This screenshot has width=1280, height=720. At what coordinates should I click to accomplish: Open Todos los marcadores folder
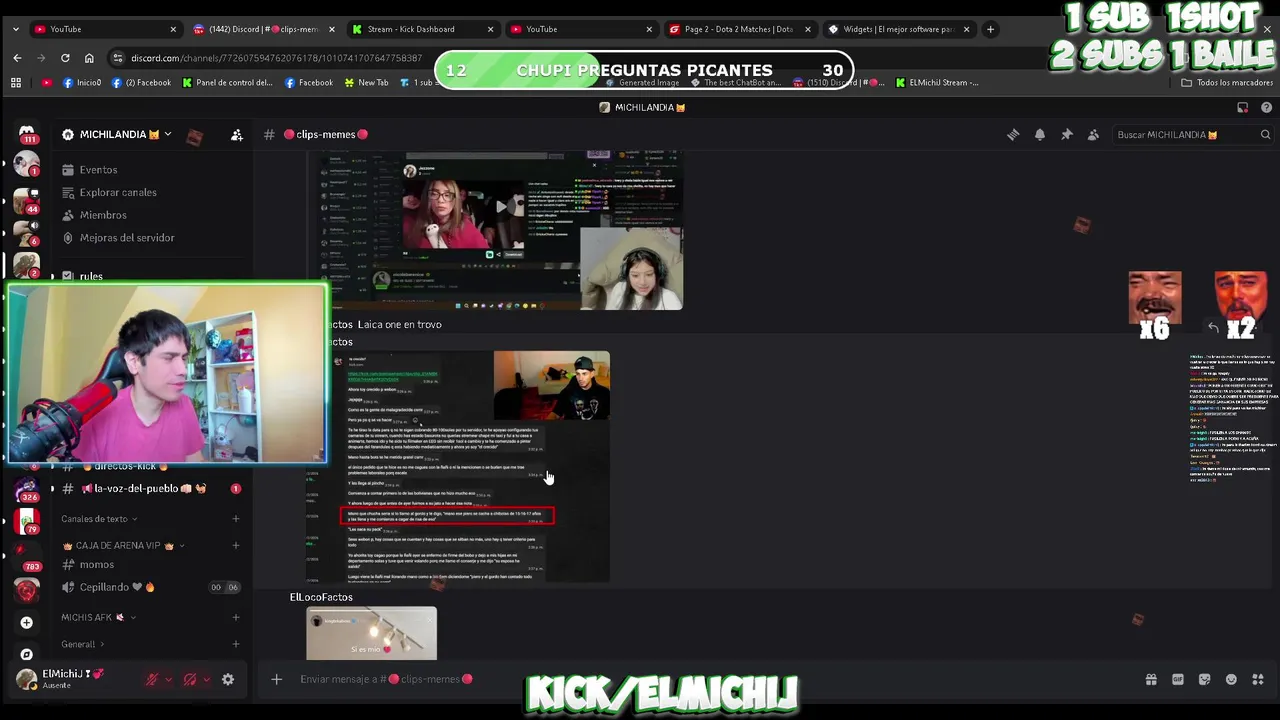click(1227, 83)
